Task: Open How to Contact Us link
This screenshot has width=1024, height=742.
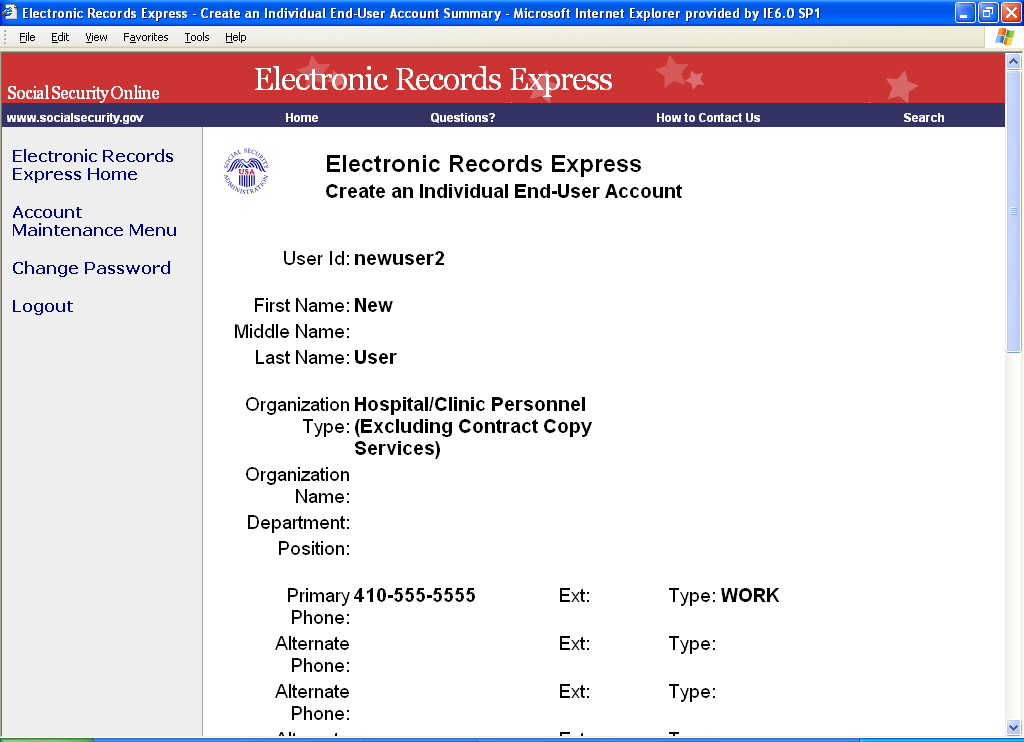Action: [x=708, y=118]
